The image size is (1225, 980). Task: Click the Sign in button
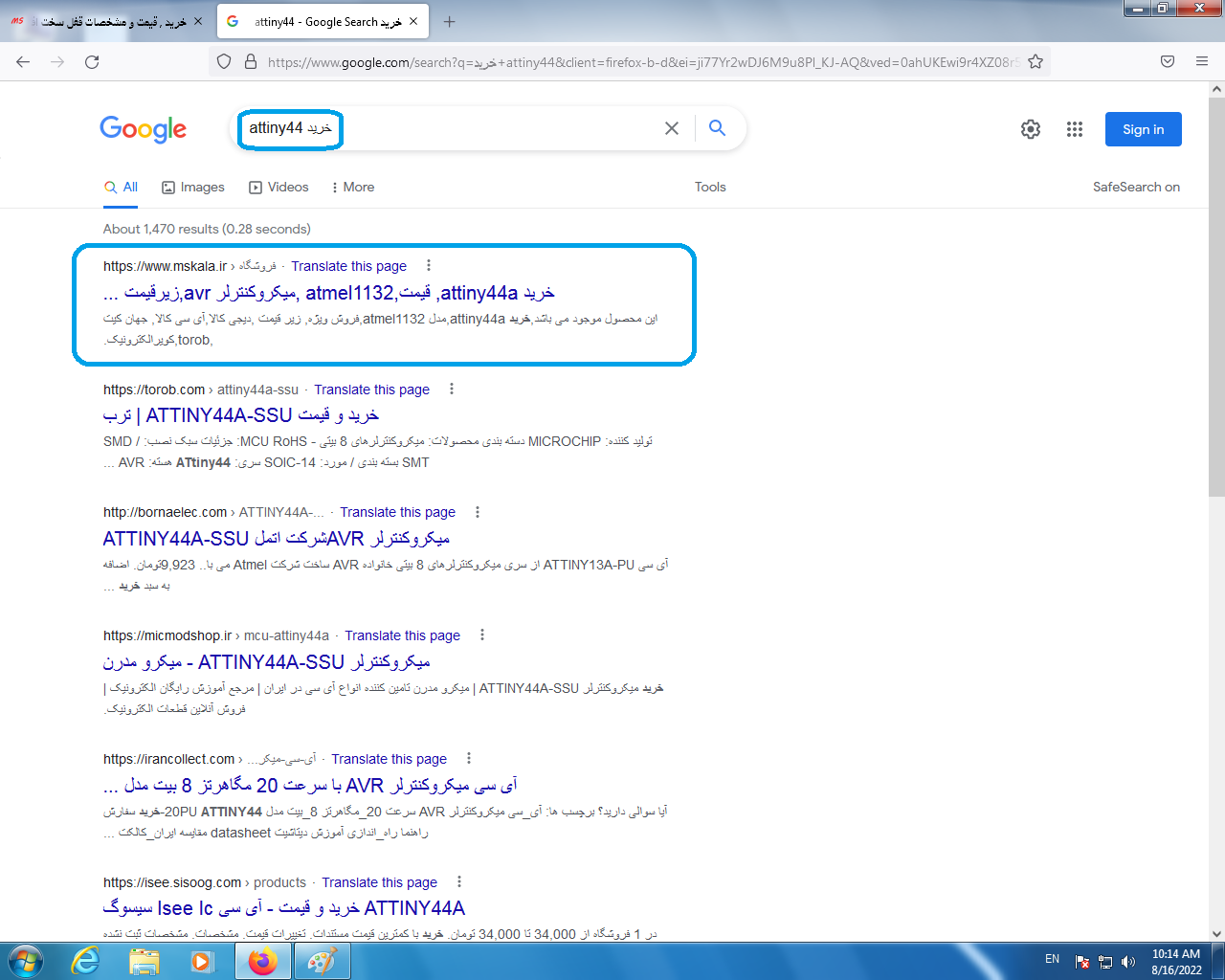[1144, 129]
